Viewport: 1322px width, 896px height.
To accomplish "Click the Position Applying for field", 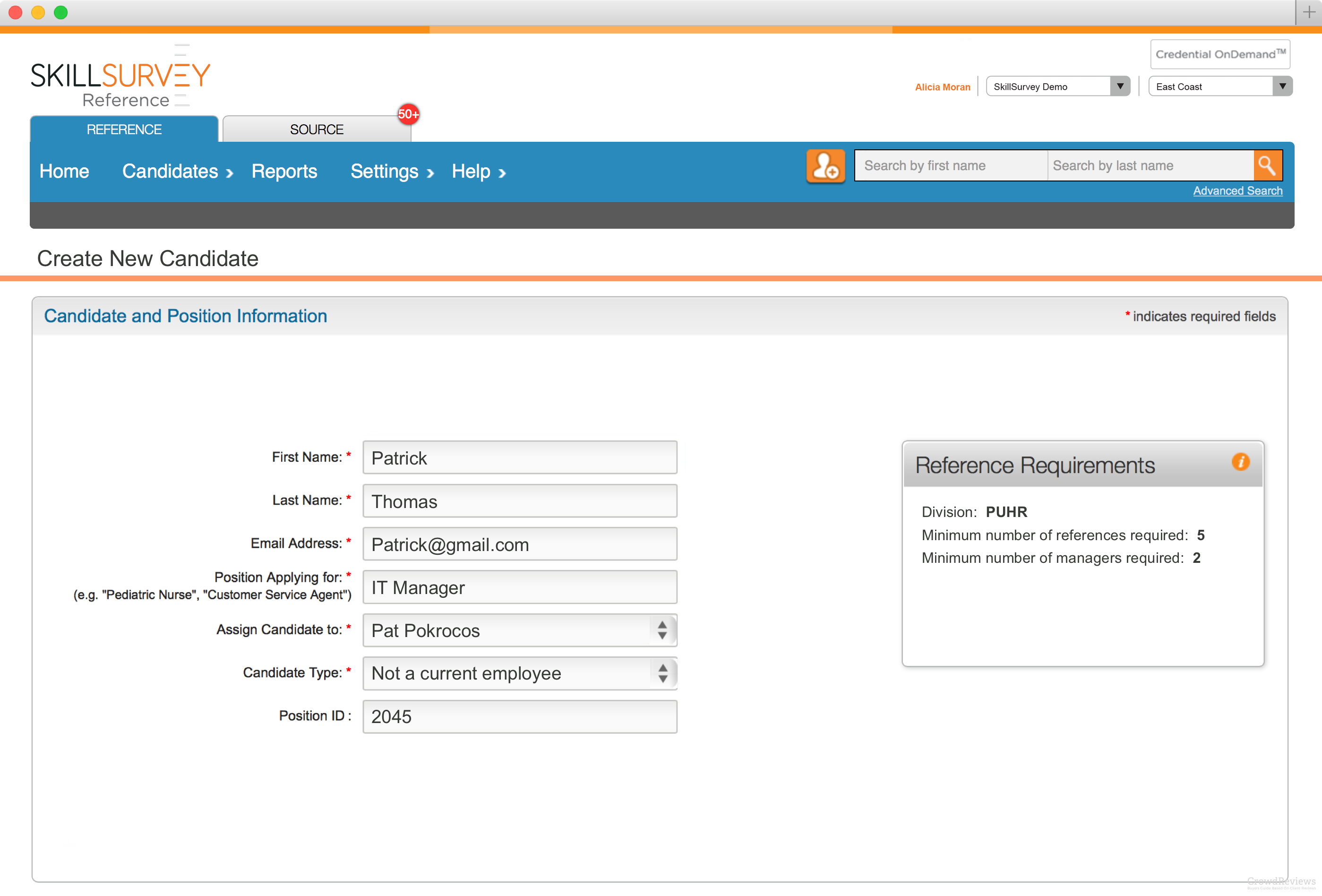I will tap(519, 587).
